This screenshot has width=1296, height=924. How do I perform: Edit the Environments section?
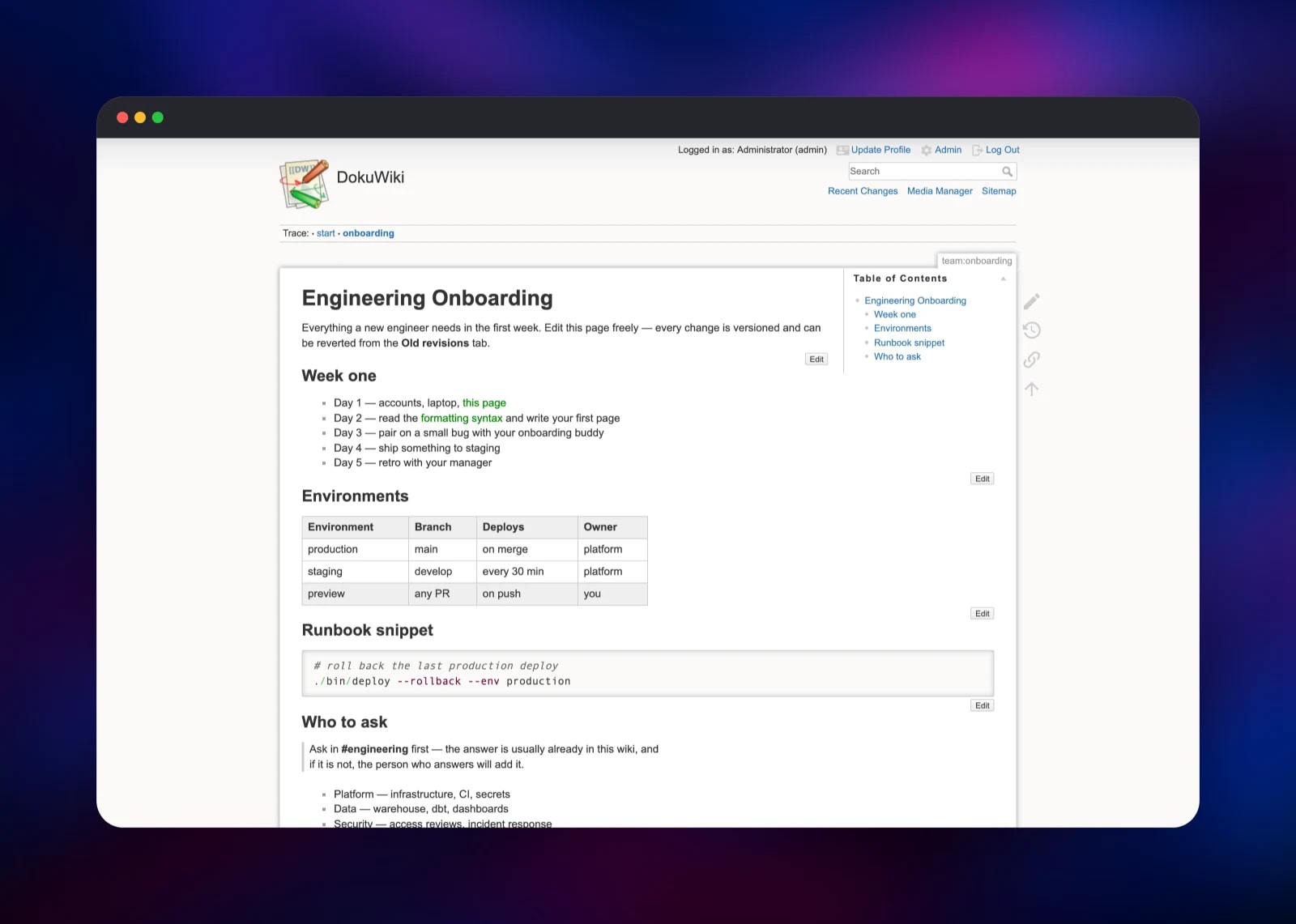(982, 614)
